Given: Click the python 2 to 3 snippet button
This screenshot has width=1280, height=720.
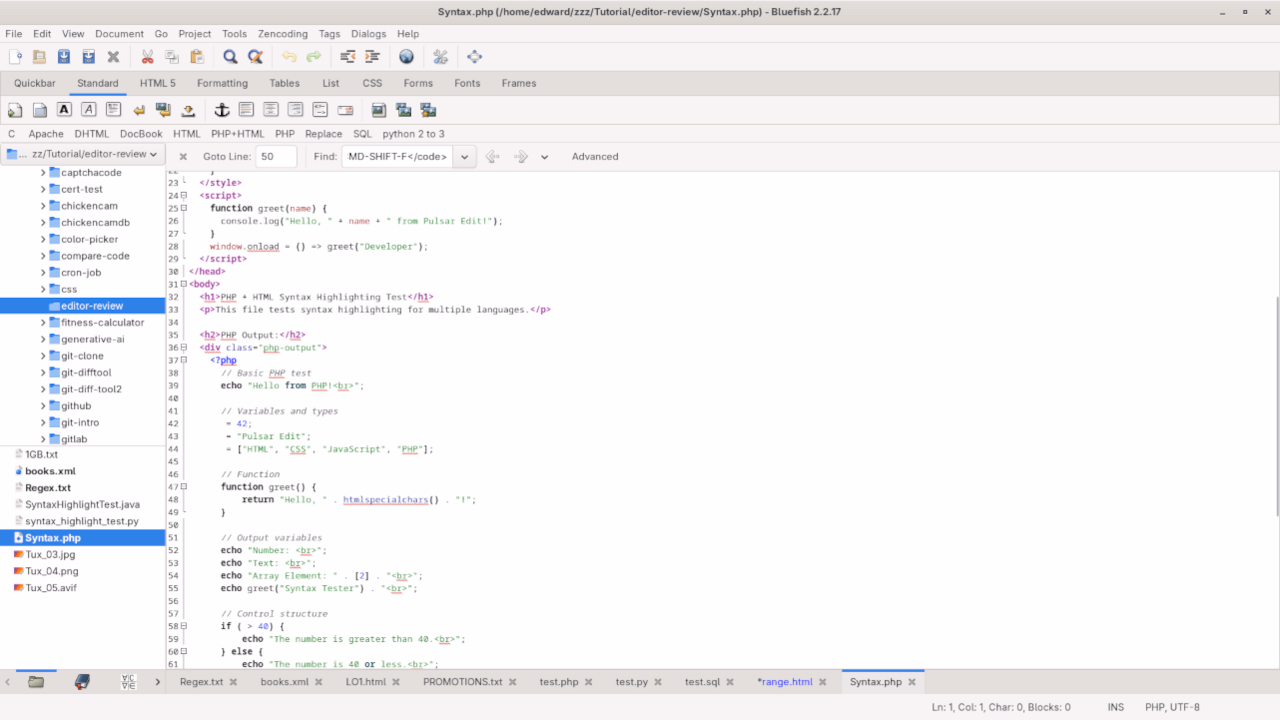Looking at the screenshot, I should click(414, 134).
